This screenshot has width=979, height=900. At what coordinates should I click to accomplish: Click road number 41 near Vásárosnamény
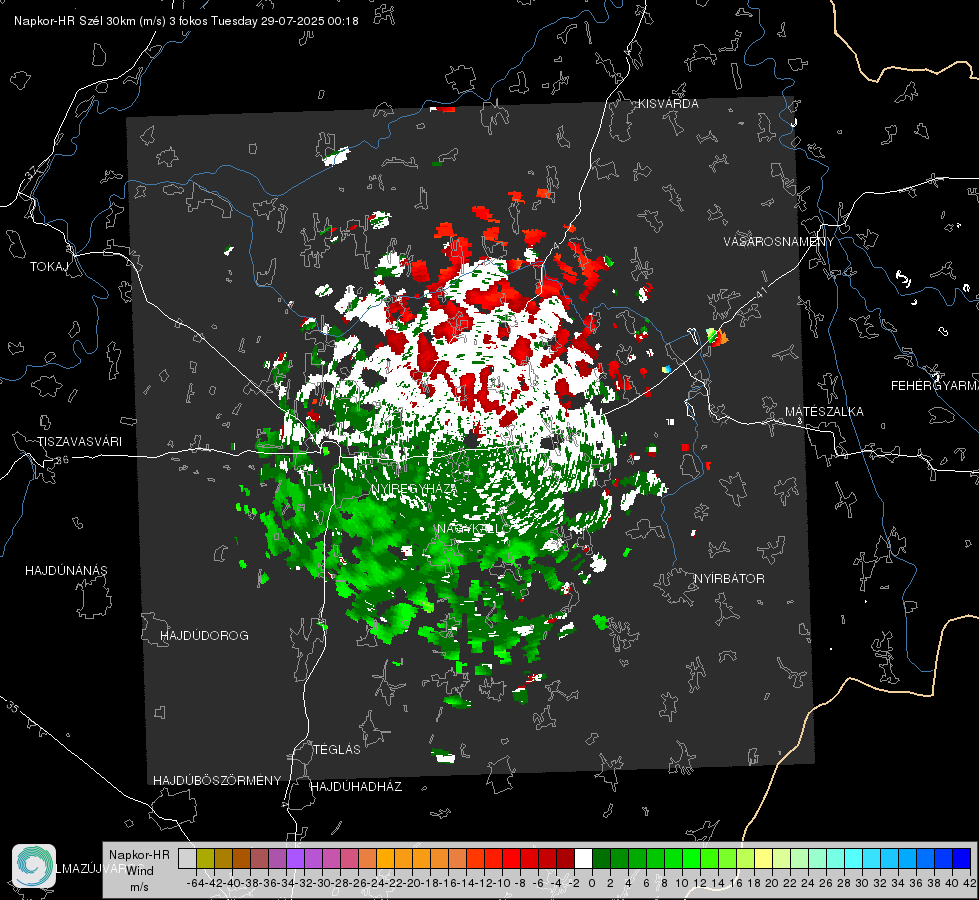coord(760,291)
